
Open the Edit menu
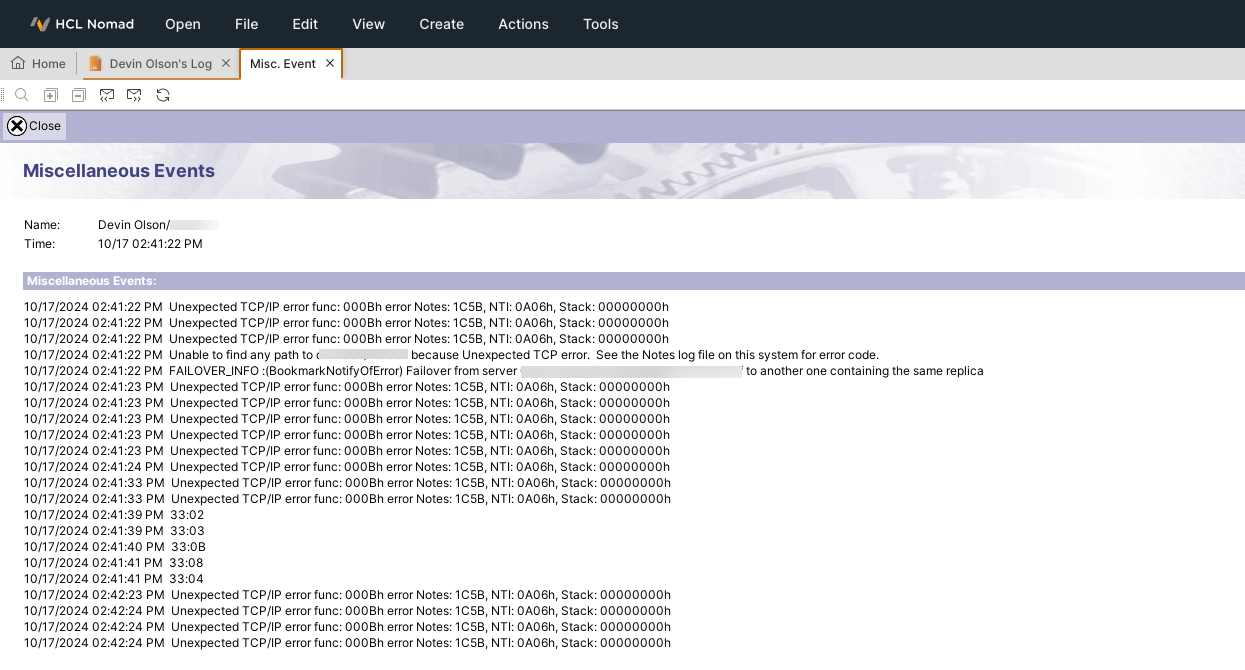305,24
